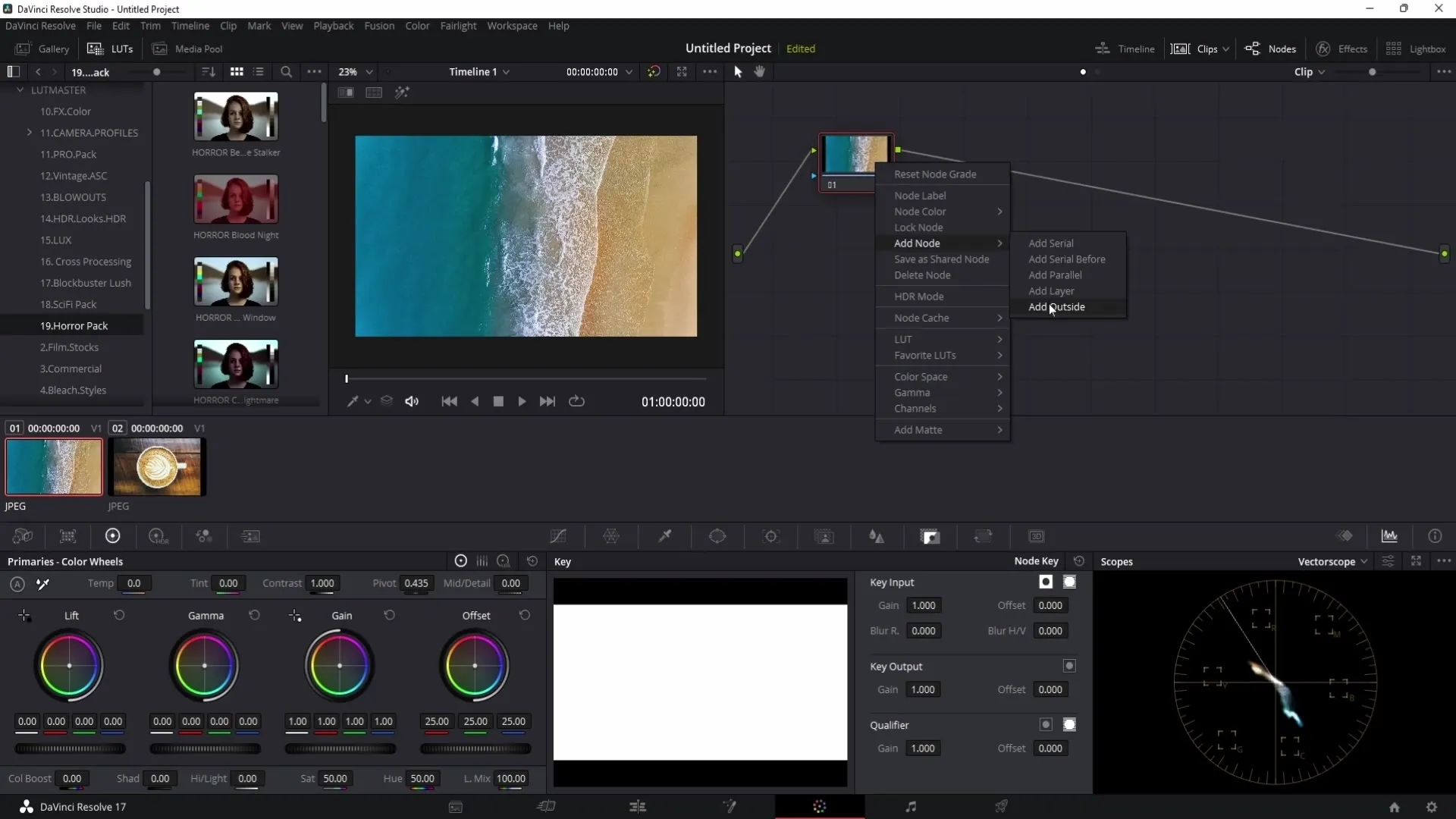
Task: Open the viewer timecode dropdown
Action: pos(599,71)
